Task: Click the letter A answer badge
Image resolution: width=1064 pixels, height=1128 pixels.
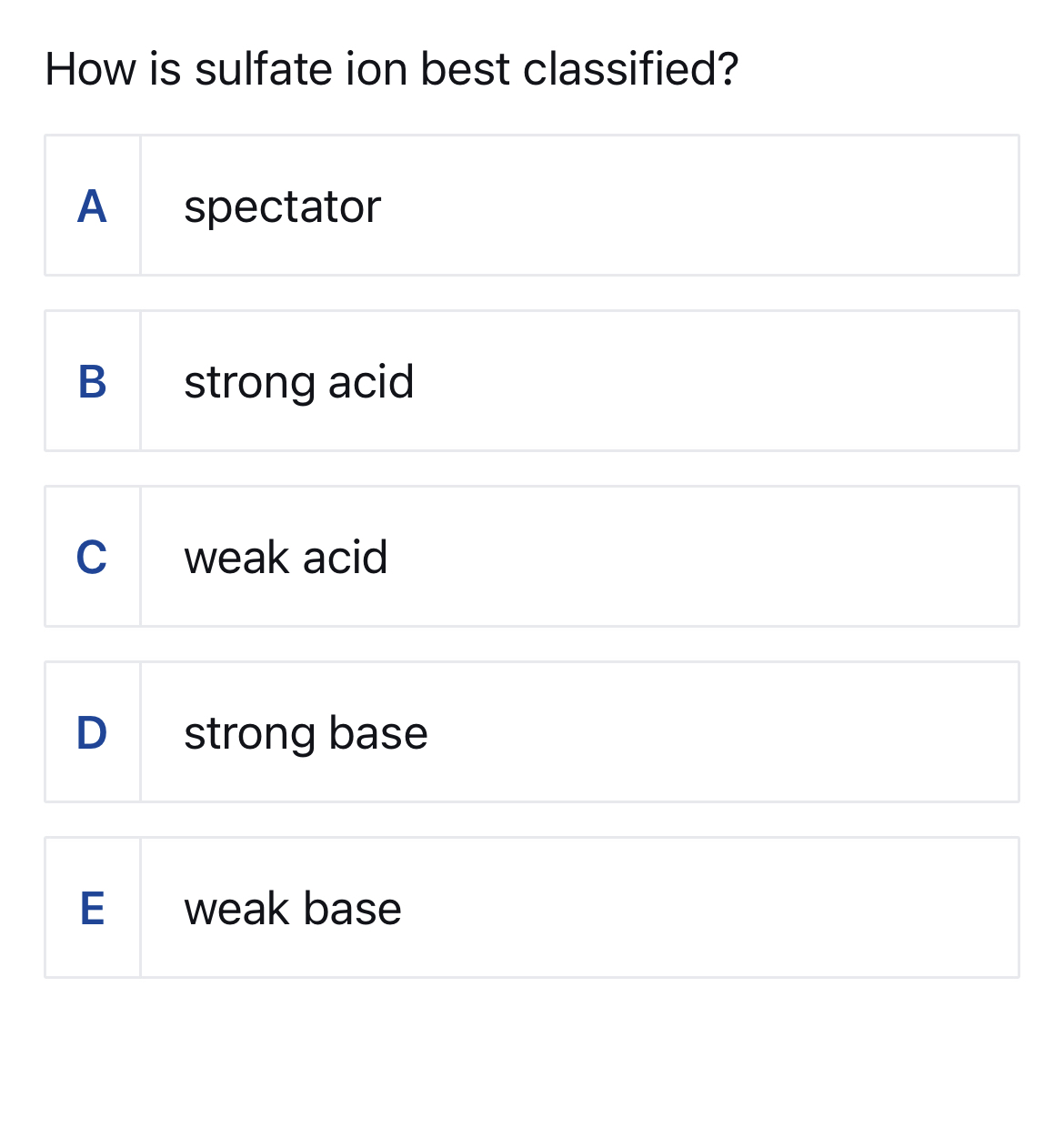Action: pyautogui.click(x=92, y=206)
